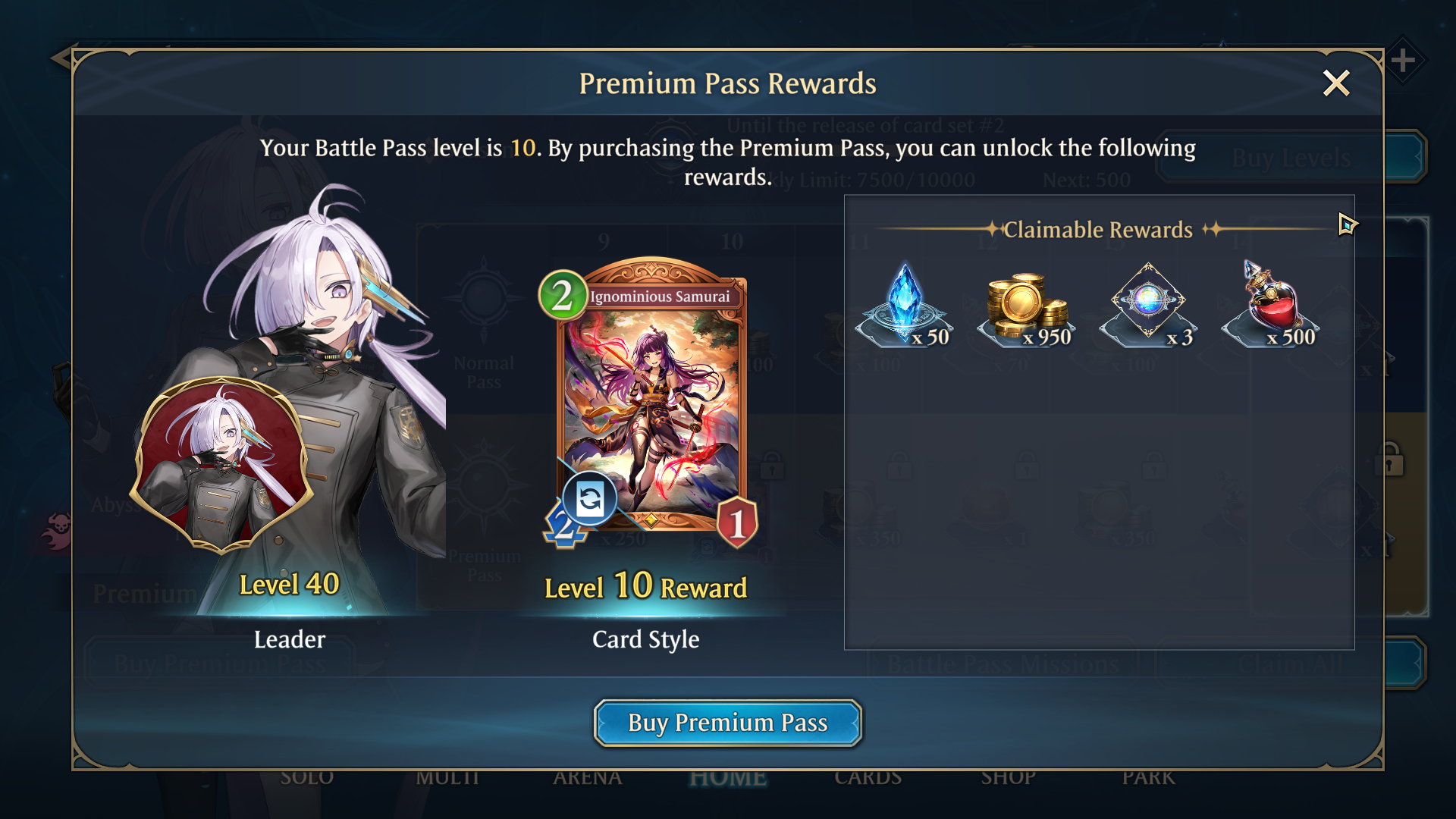Viewport: 1456px width, 819px height.
Task: Click the Leader label under Level 40
Action: click(x=289, y=639)
